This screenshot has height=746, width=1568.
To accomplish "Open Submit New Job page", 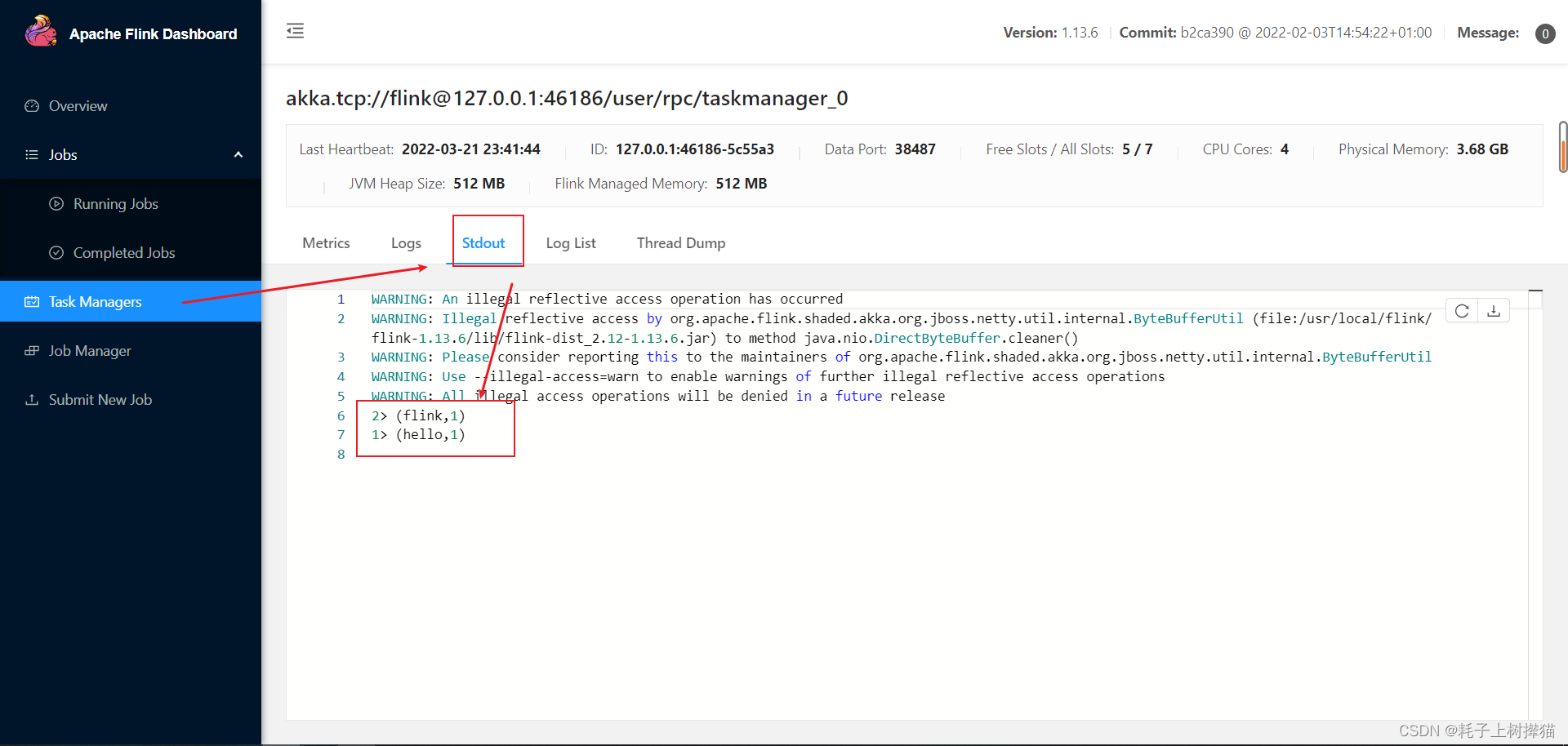I will tap(131, 400).
